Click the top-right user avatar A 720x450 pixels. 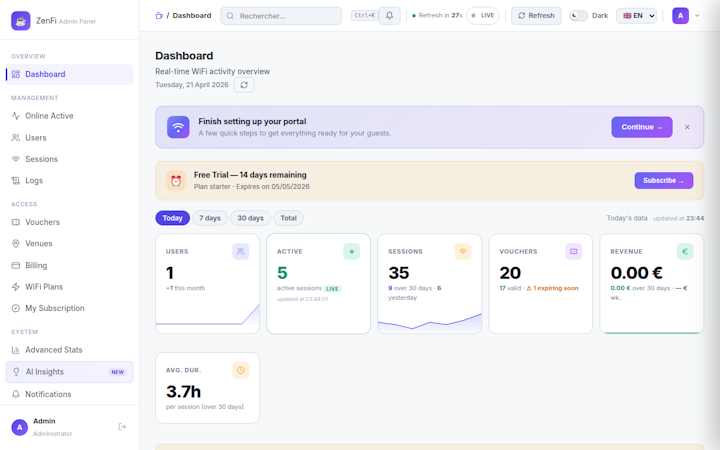pos(681,16)
